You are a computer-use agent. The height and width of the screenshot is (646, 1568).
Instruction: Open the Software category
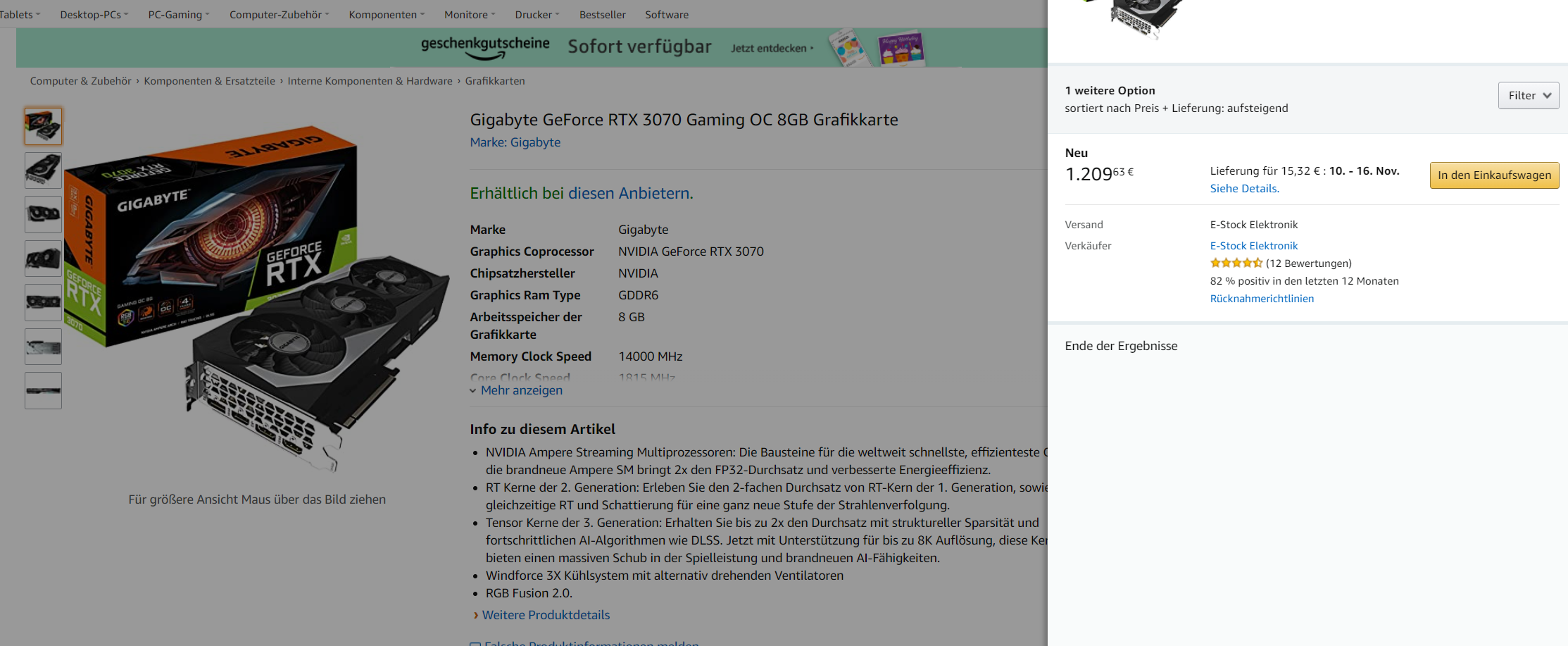click(667, 14)
